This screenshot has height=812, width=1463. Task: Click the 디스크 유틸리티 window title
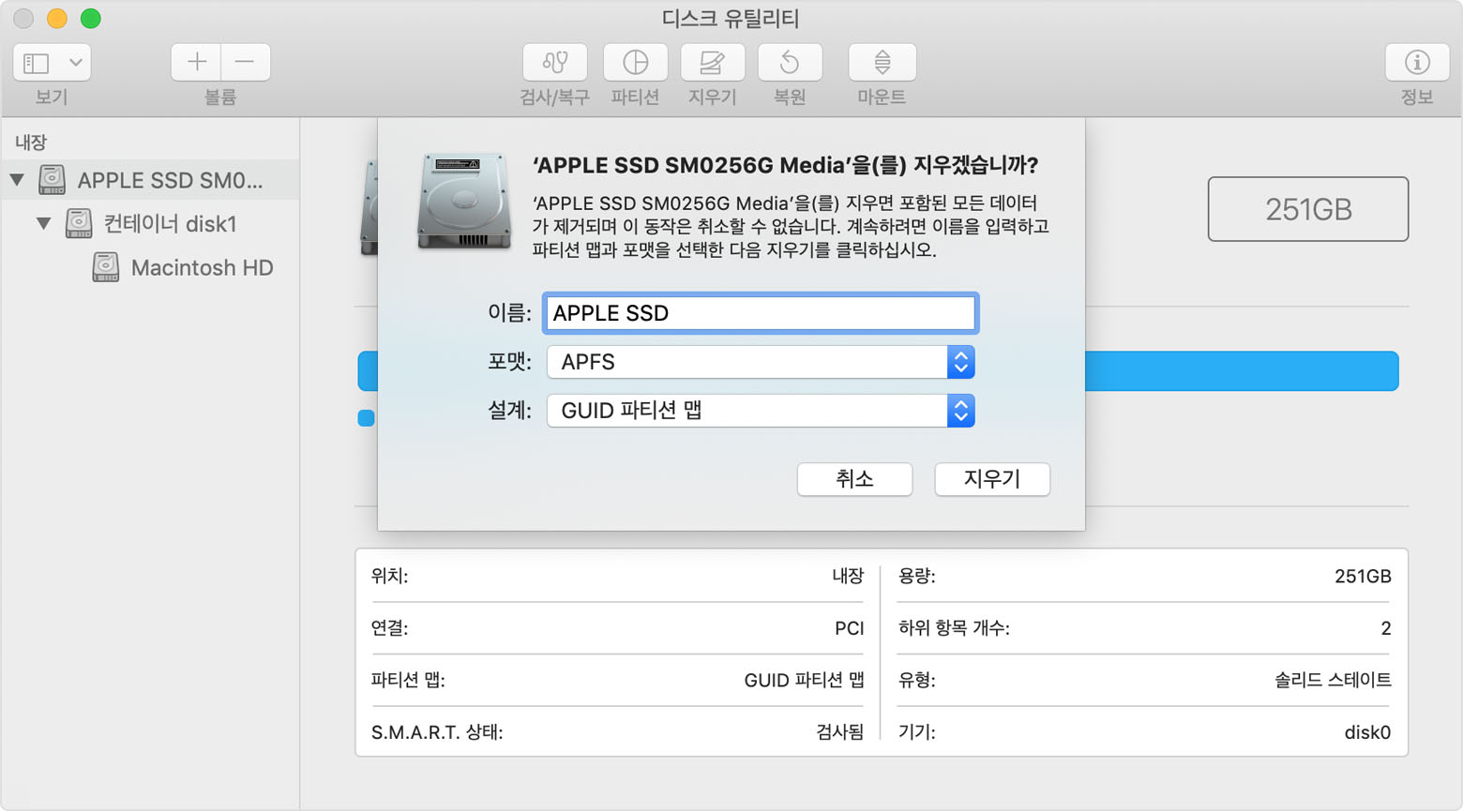point(731,18)
